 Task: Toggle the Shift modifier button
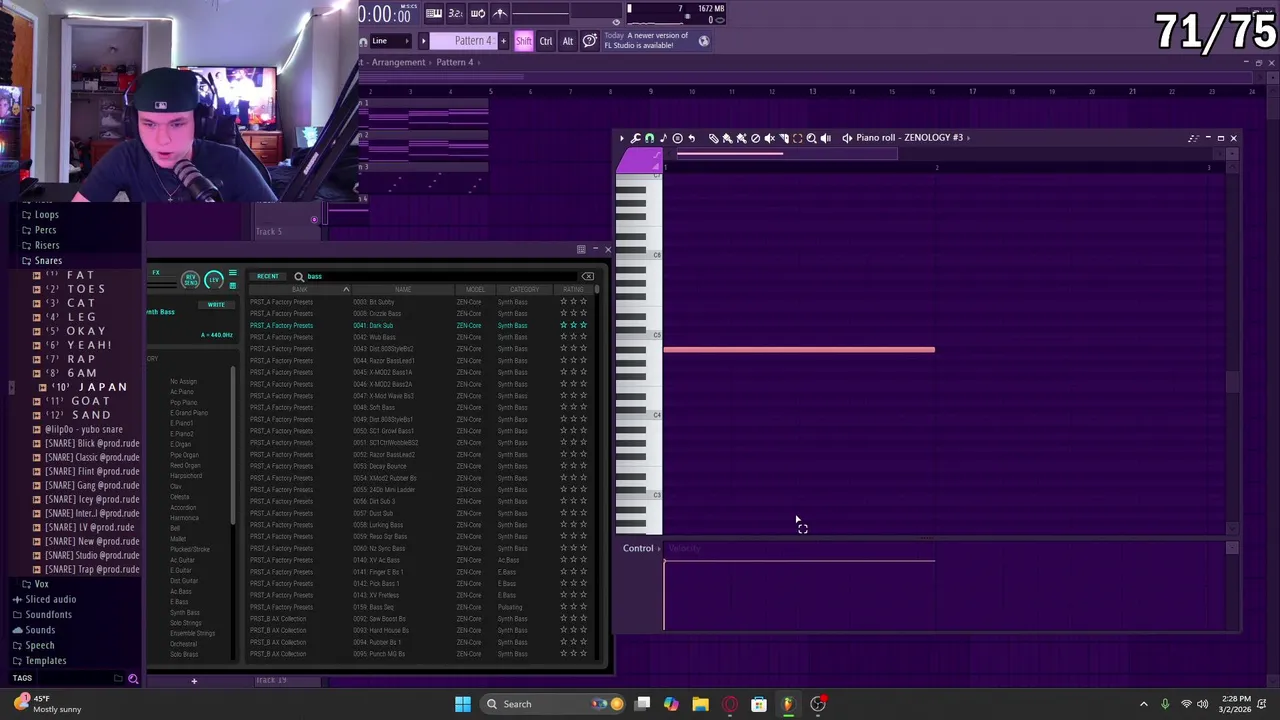(524, 41)
